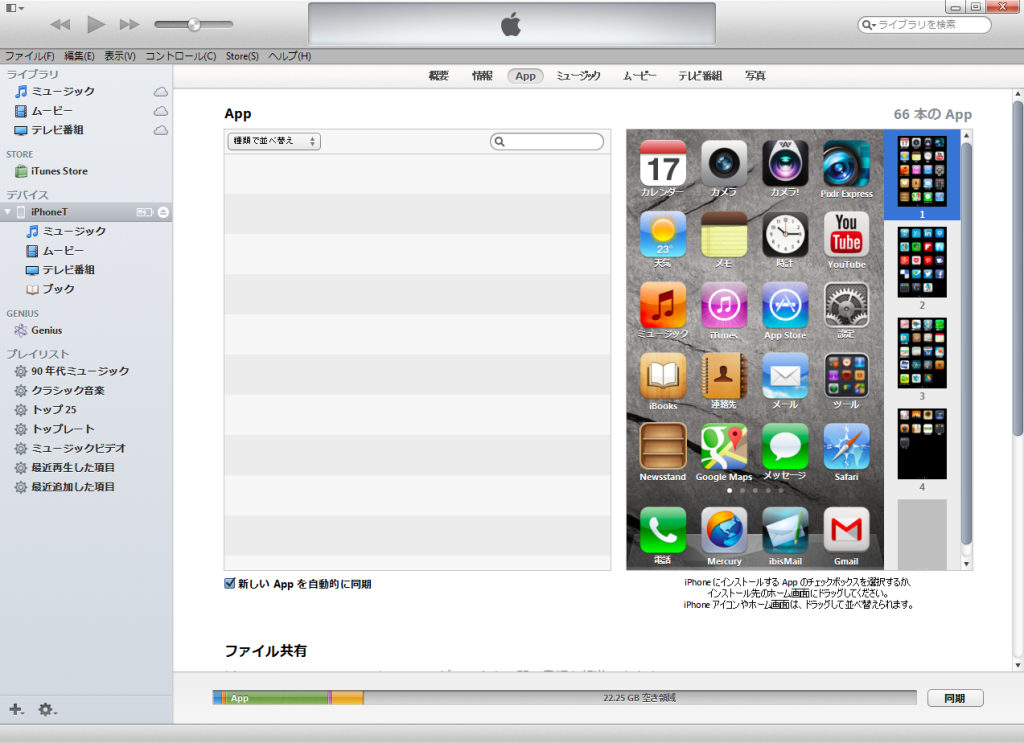The width and height of the screenshot is (1024, 743).
Task: Click the iTunes app icon on home screen
Action: point(724,305)
